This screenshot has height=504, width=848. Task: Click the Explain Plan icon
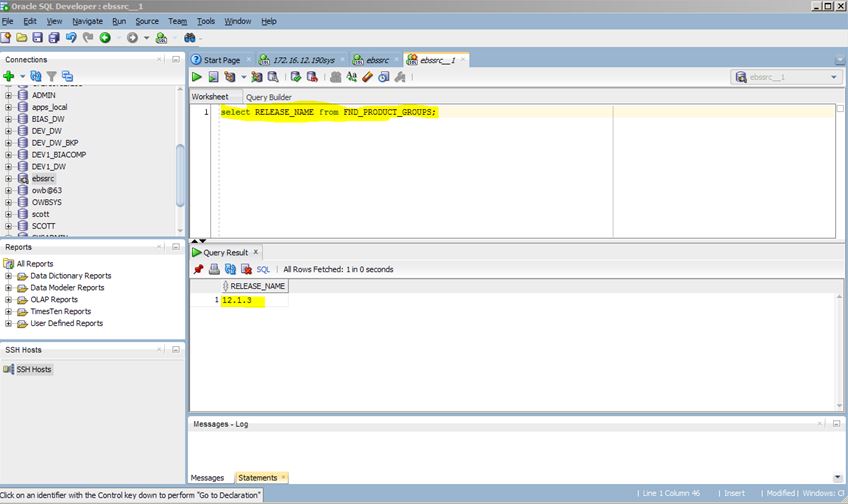(230, 77)
